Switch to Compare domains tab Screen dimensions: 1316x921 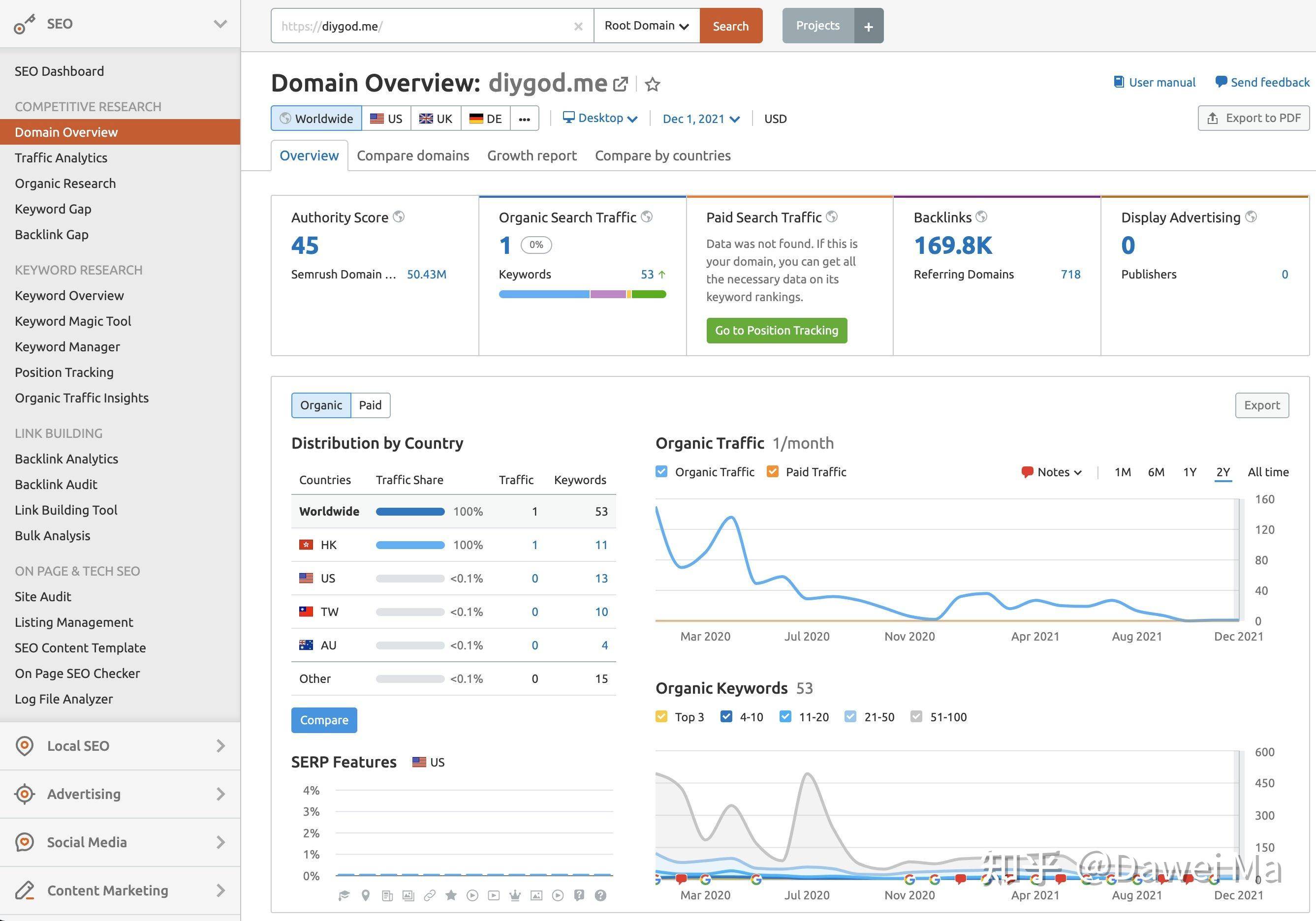413,155
